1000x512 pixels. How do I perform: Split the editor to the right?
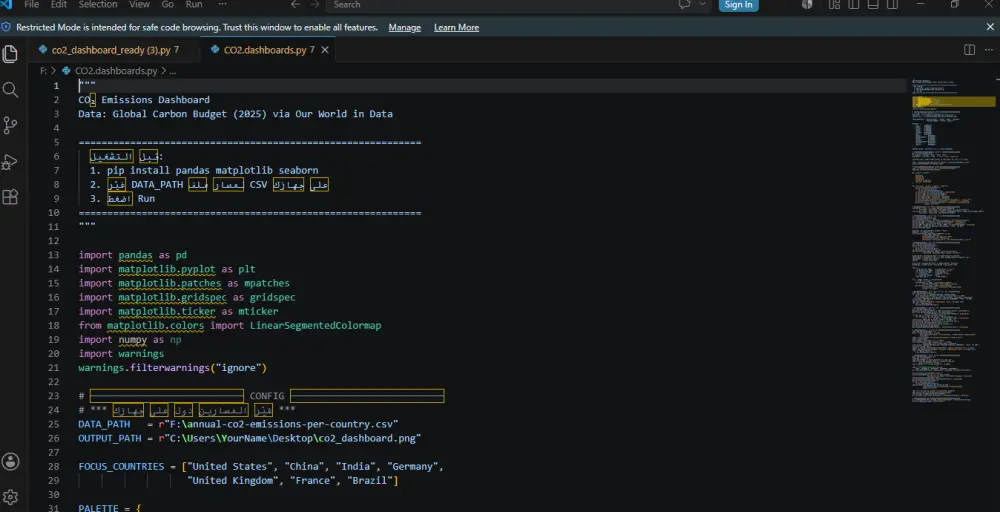(969, 50)
